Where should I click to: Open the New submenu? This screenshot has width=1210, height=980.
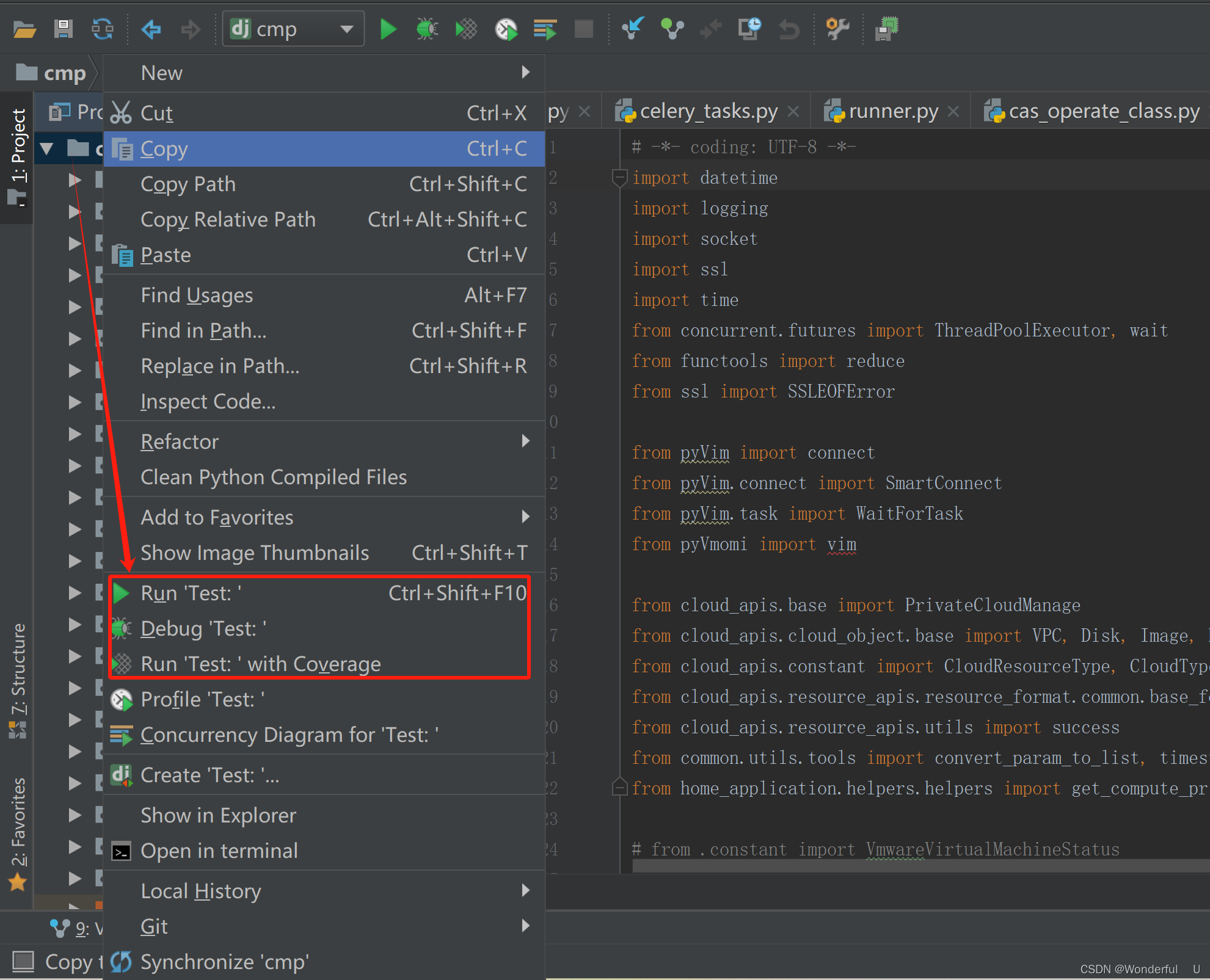tap(324, 73)
